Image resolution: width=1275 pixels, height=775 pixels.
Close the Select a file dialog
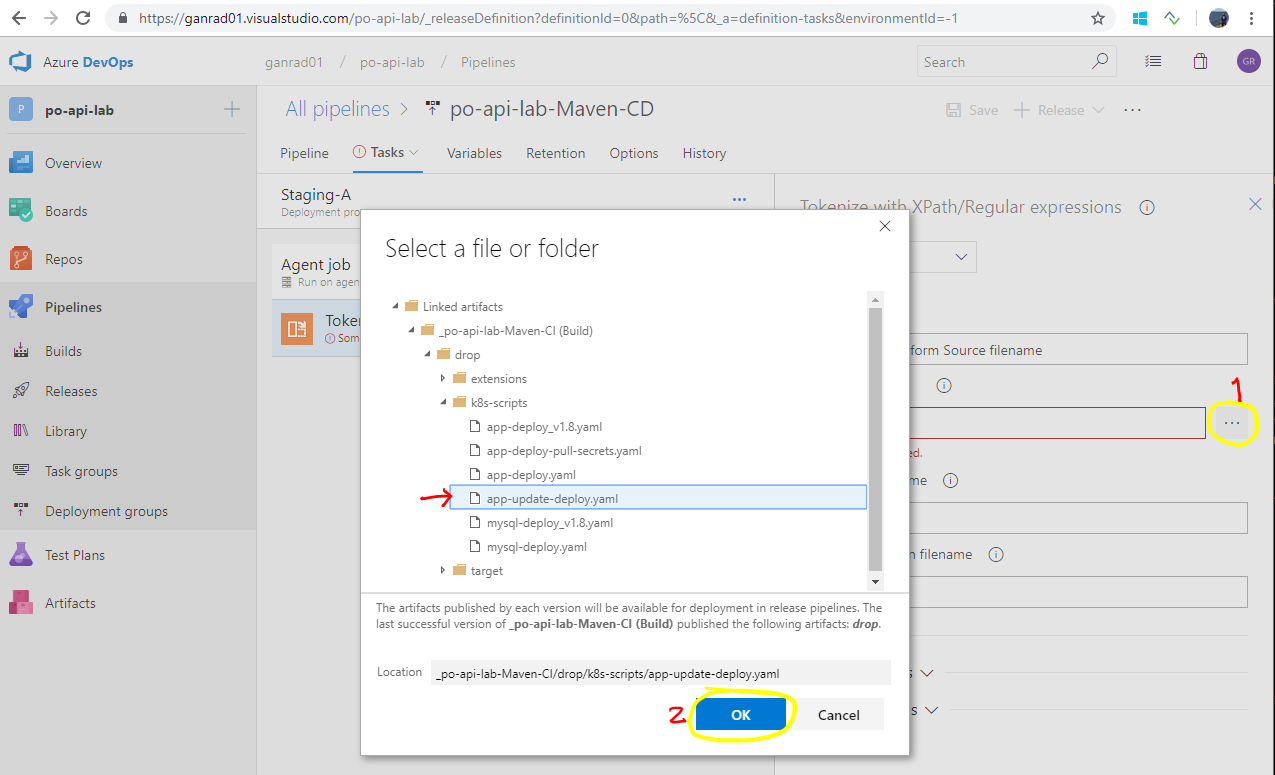coord(884,227)
